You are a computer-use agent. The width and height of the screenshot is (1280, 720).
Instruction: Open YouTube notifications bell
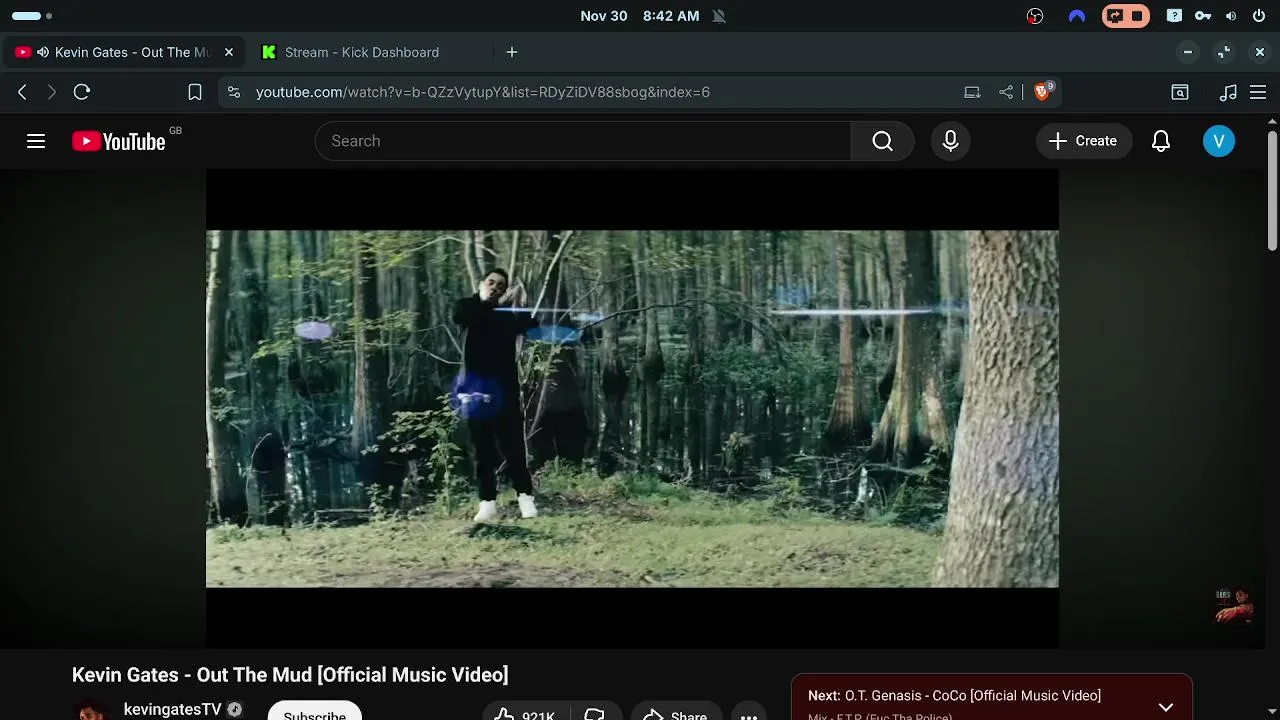[x=1161, y=141]
